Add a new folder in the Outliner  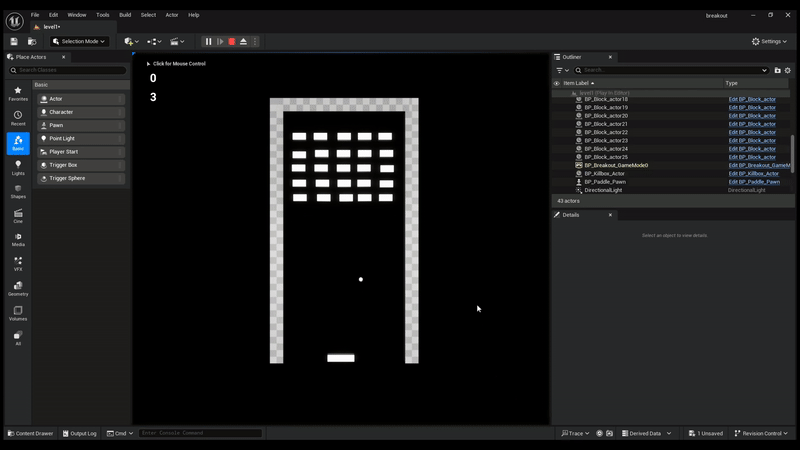pyautogui.click(x=778, y=70)
